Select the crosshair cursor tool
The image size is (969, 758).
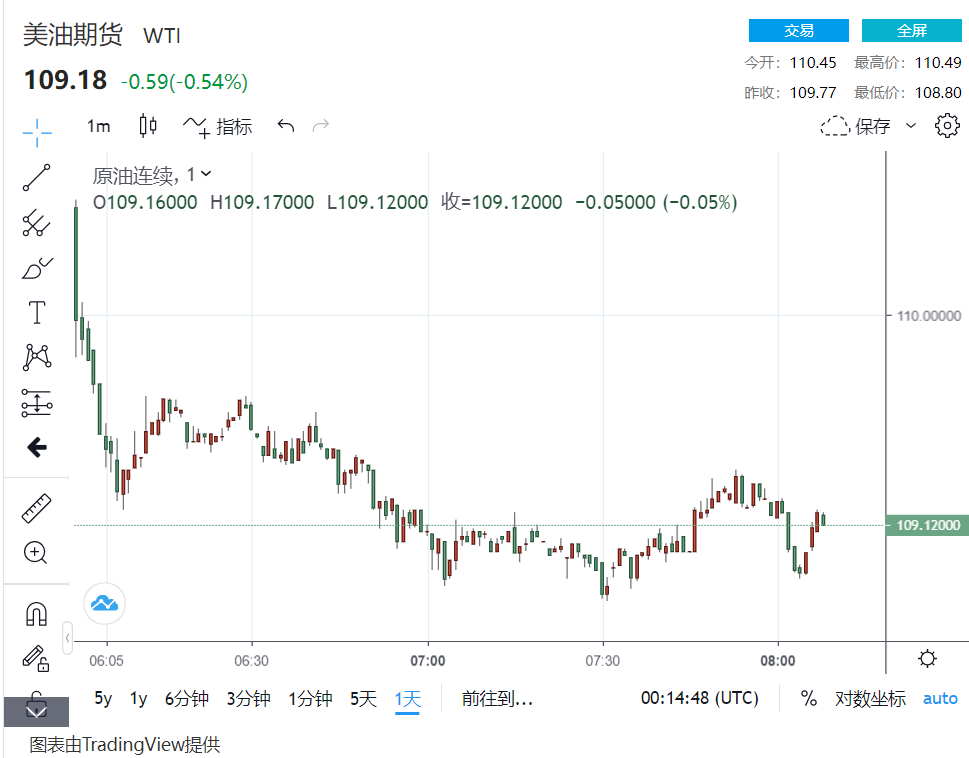click(x=37, y=131)
